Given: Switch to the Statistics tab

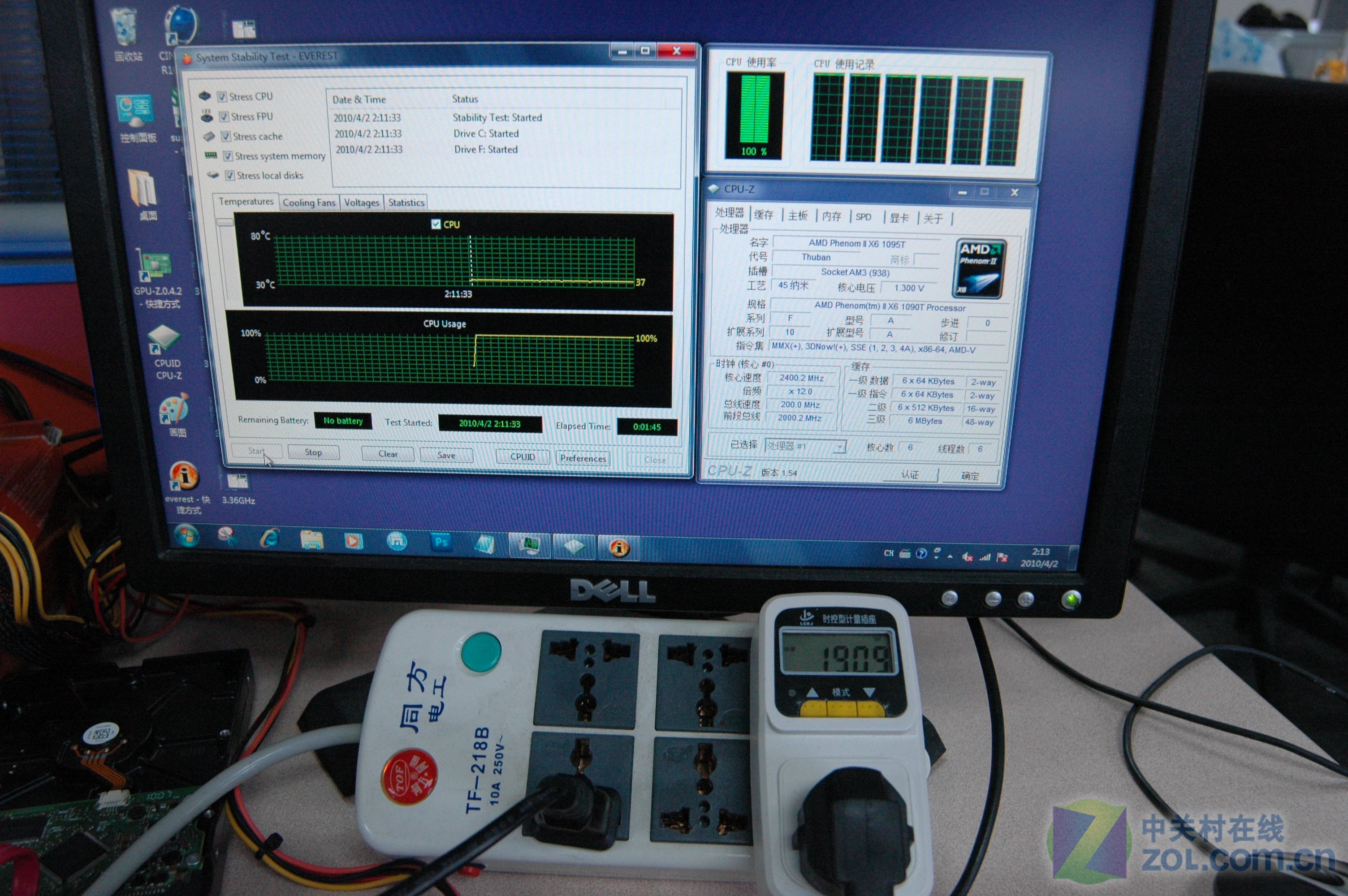Looking at the screenshot, I should point(406,202).
